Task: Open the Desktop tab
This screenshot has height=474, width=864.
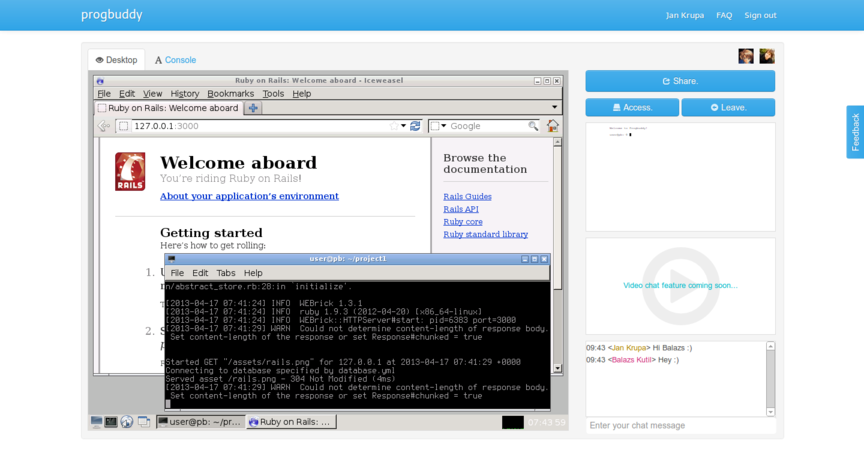Action: pyautogui.click(x=116, y=60)
